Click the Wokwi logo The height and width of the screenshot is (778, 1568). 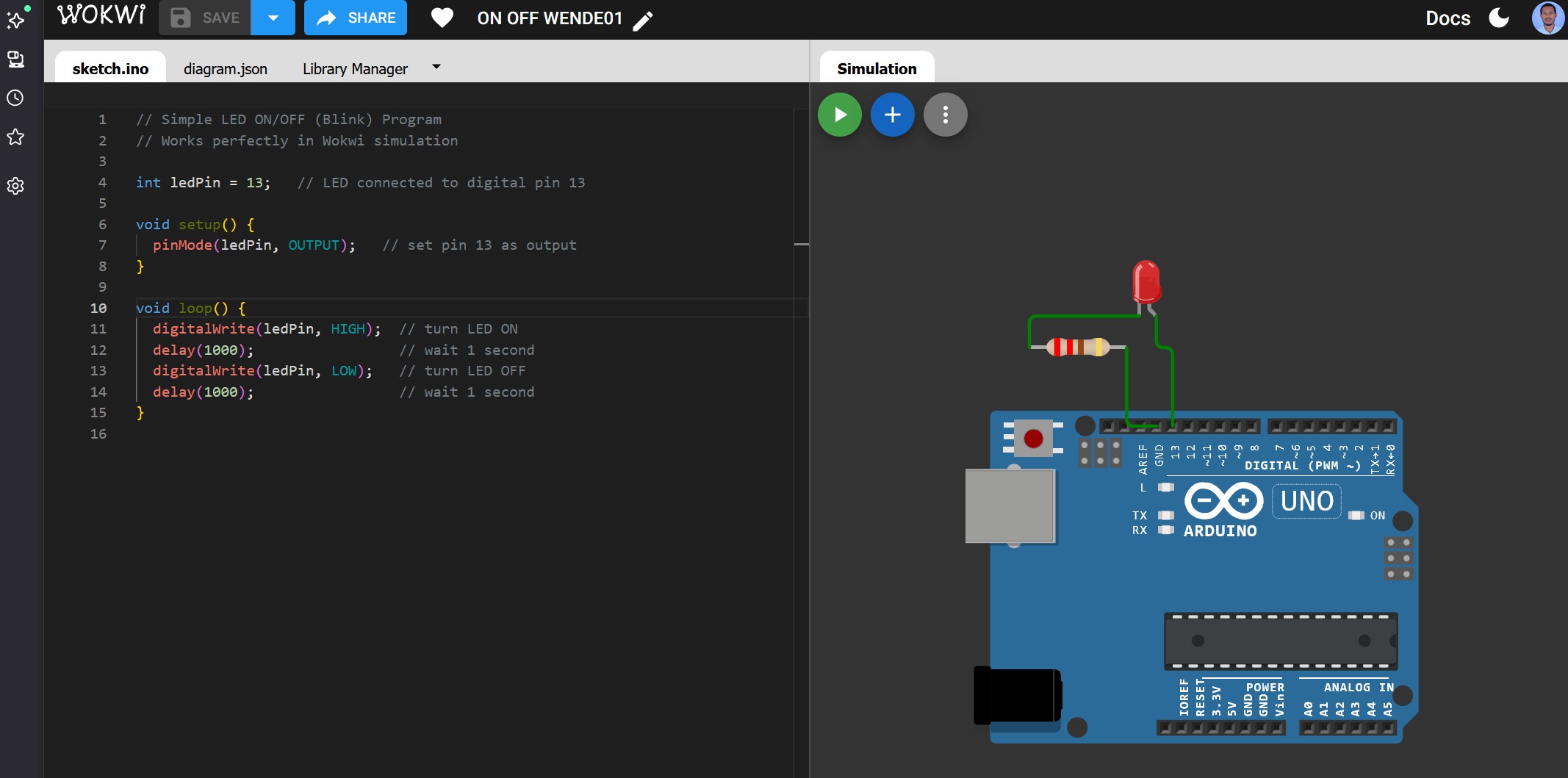tap(101, 15)
